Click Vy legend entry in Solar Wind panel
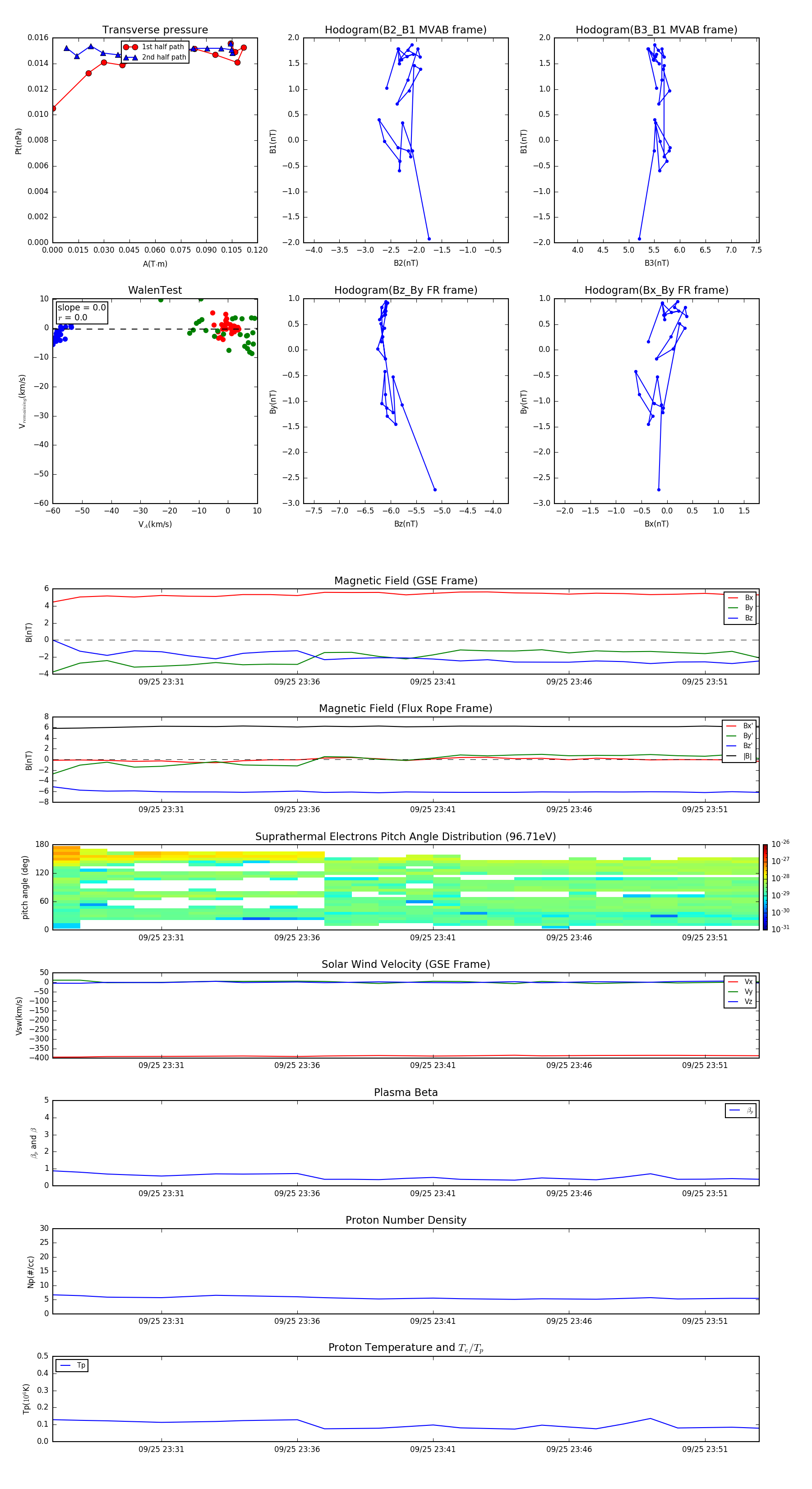 pos(740,992)
